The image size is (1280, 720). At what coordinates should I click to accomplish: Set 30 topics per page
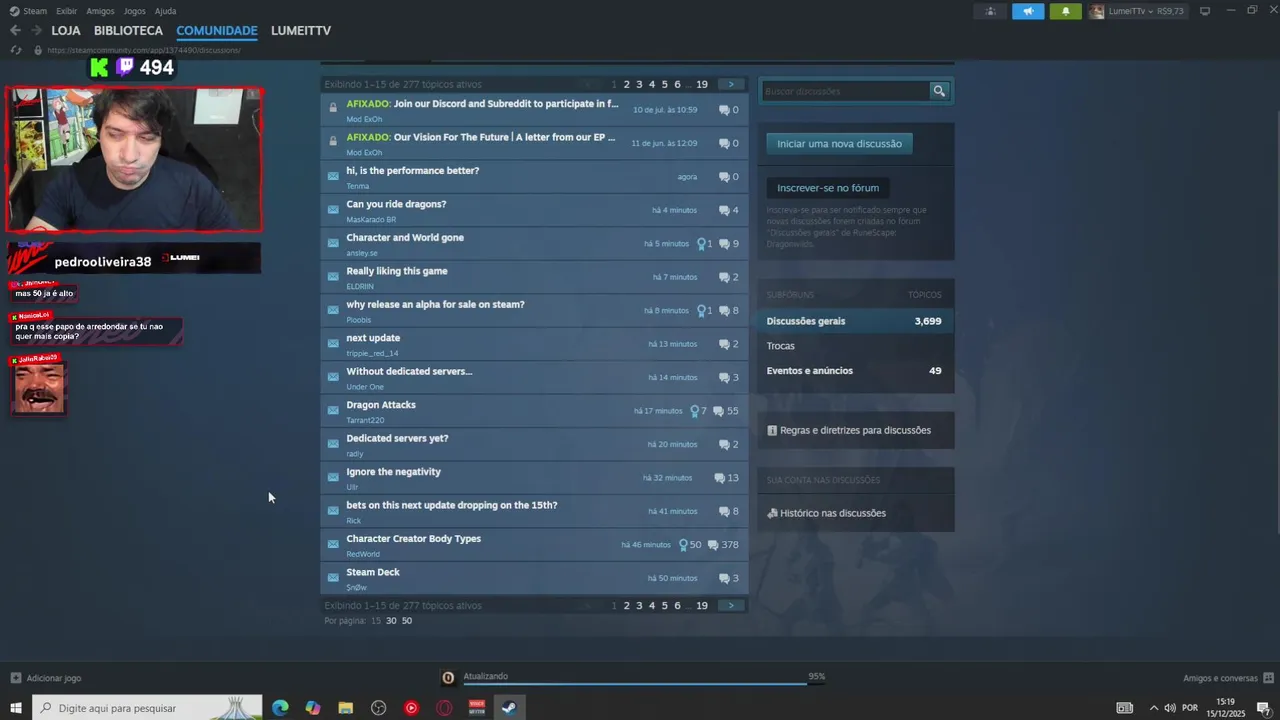391,621
